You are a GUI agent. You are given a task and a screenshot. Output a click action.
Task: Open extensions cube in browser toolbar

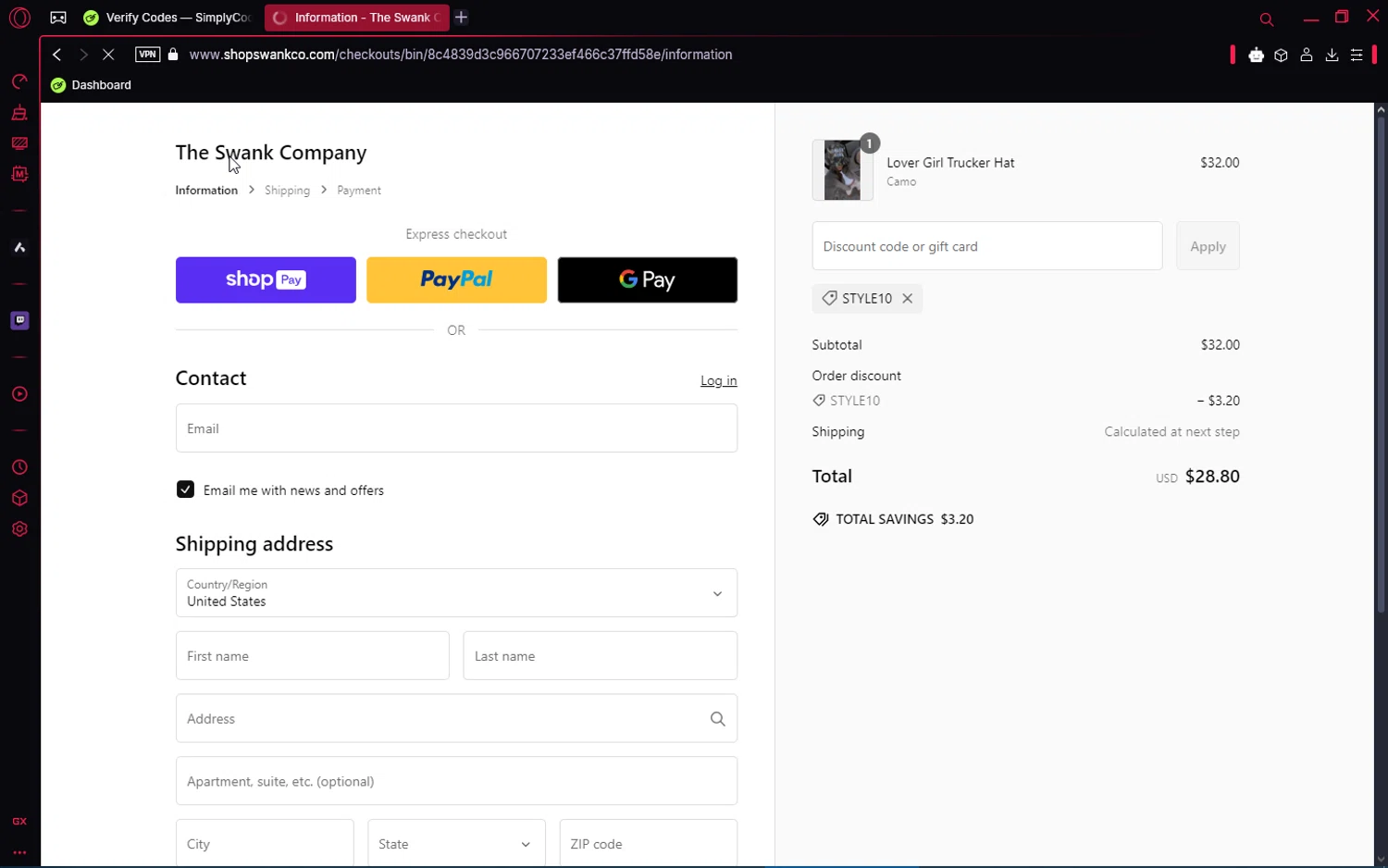(1281, 56)
